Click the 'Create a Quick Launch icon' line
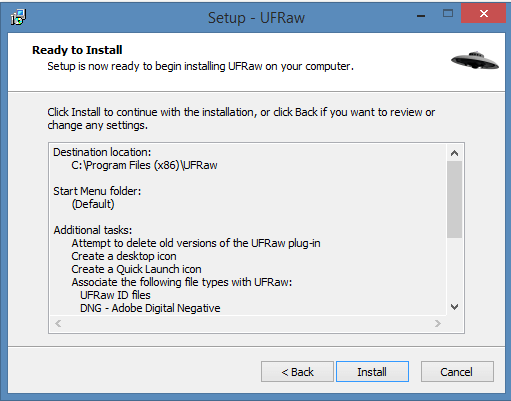 click(x=136, y=269)
